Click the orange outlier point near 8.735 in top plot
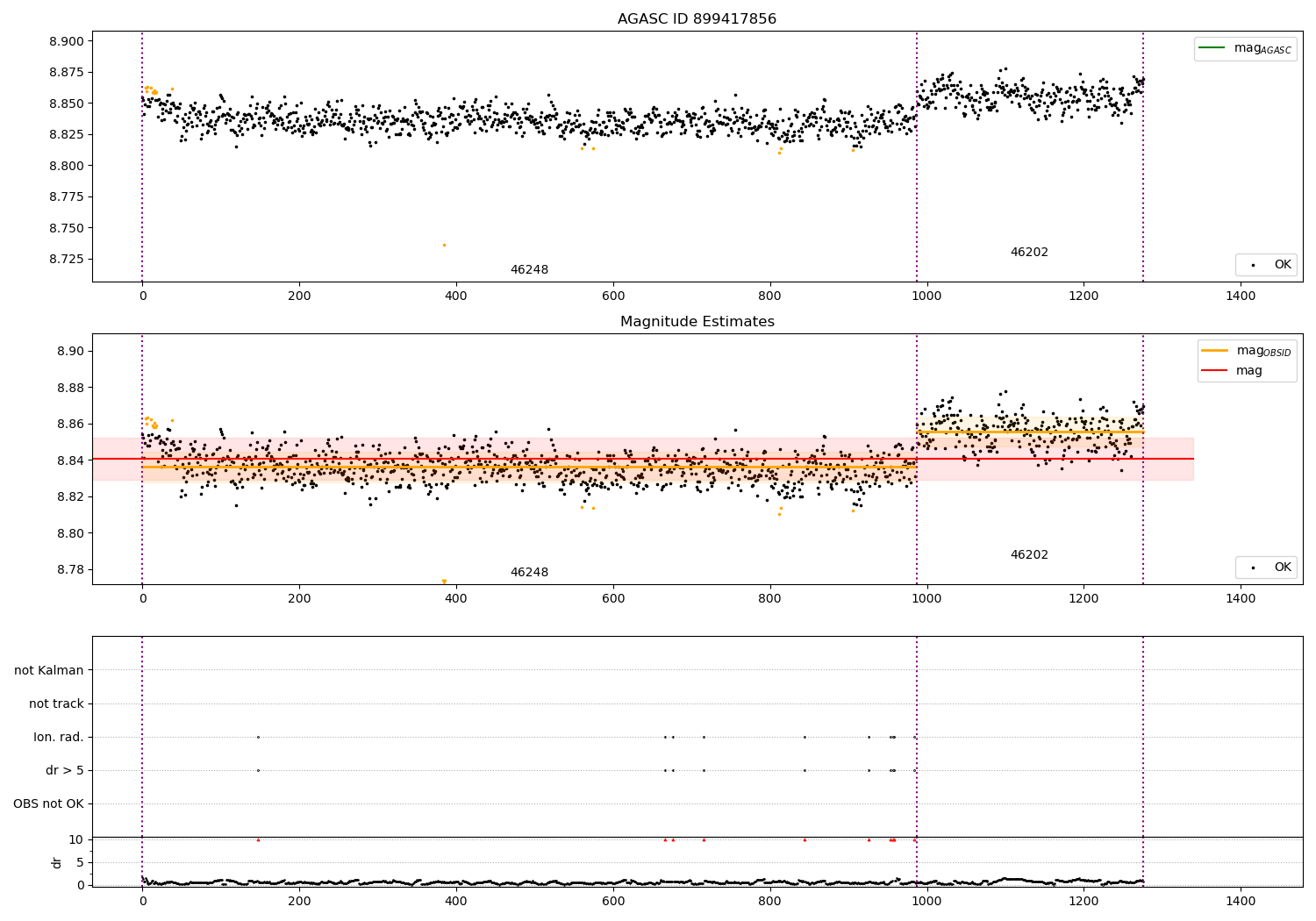The width and height of the screenshot is (1316, 921). point(444,245)
